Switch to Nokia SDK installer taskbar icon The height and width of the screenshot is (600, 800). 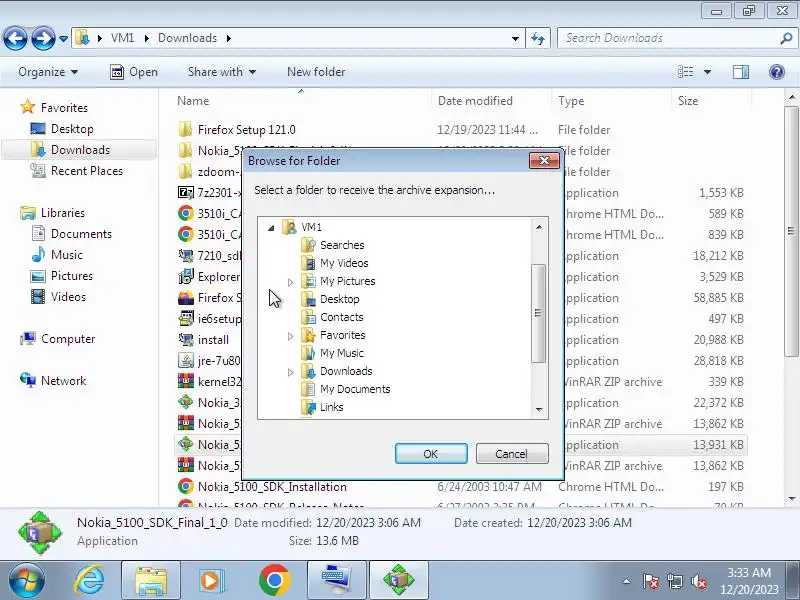pyautogui.click(x=399, y=581)
